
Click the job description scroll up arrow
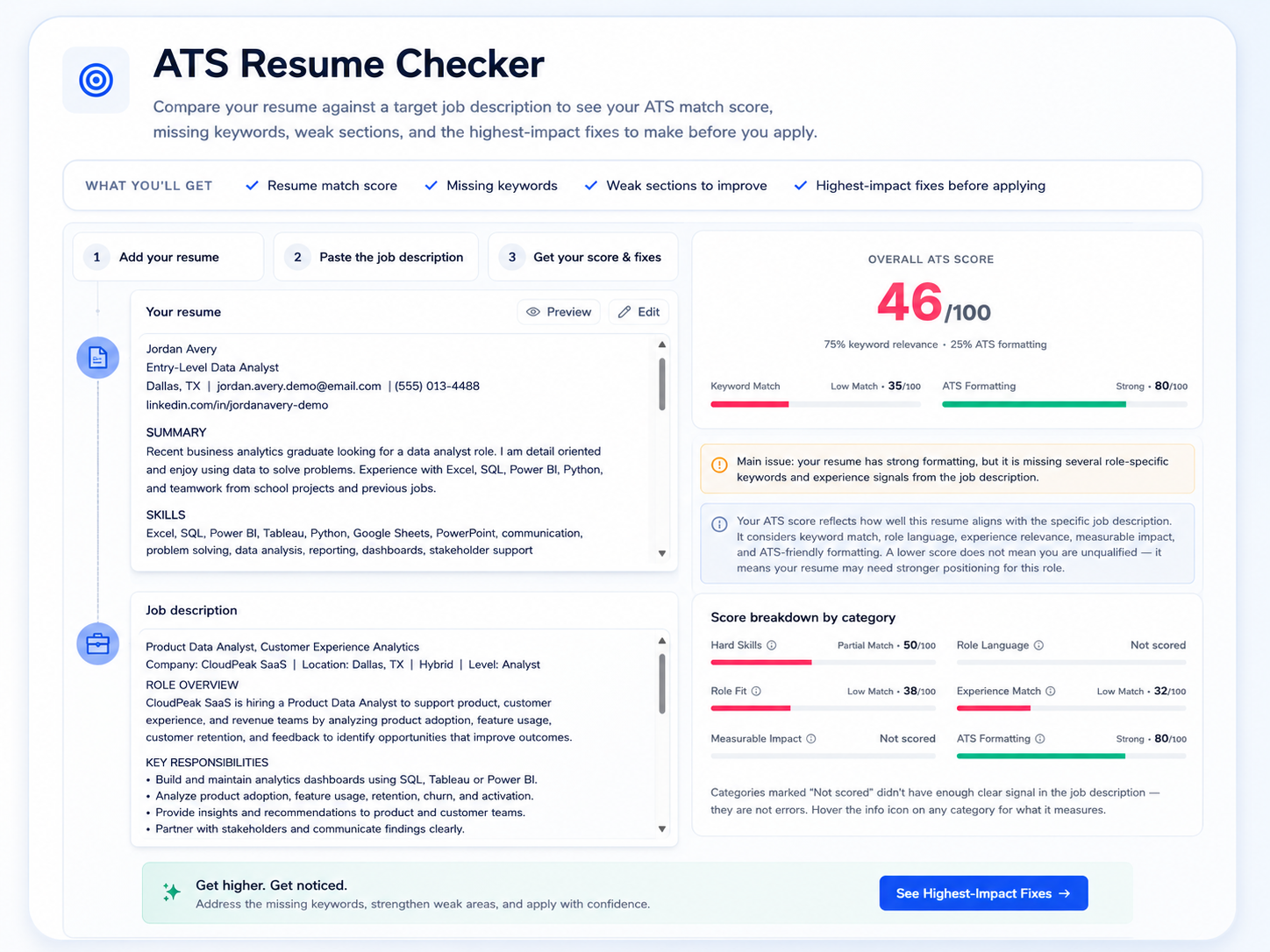click(x=662, y=641)
